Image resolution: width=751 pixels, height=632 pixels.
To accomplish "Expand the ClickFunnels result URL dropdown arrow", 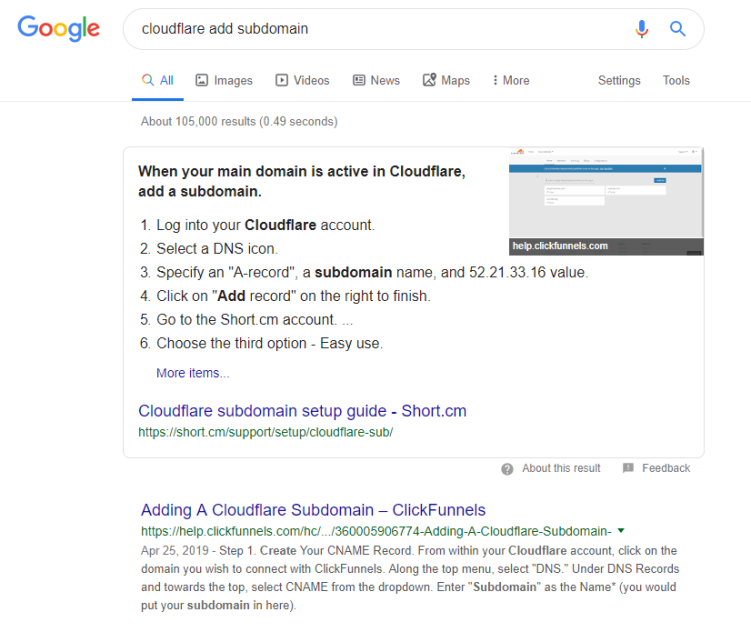I will point(621,530).
